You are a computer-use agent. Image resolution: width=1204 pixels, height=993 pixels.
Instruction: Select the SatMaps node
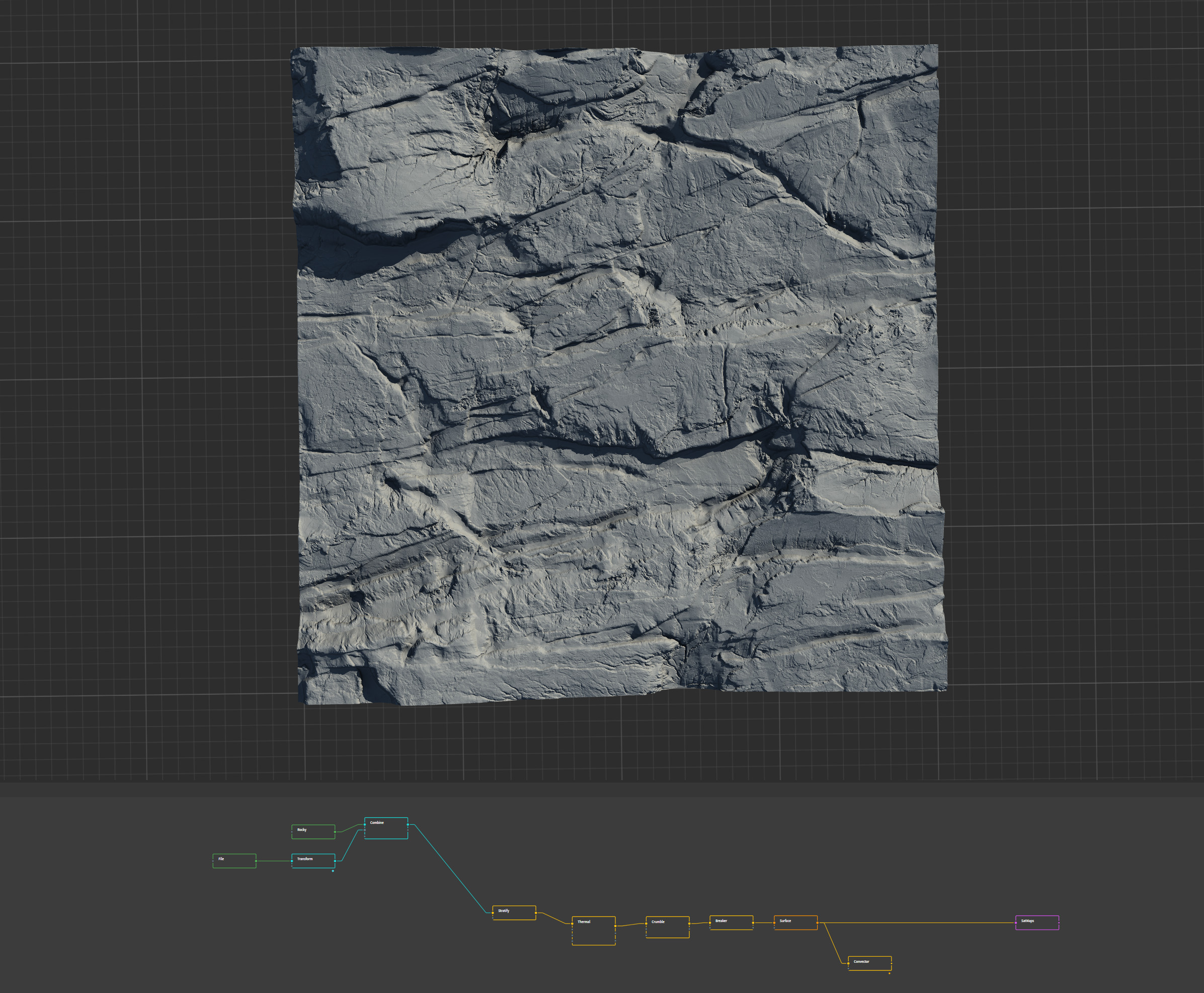click(1037, 923)
